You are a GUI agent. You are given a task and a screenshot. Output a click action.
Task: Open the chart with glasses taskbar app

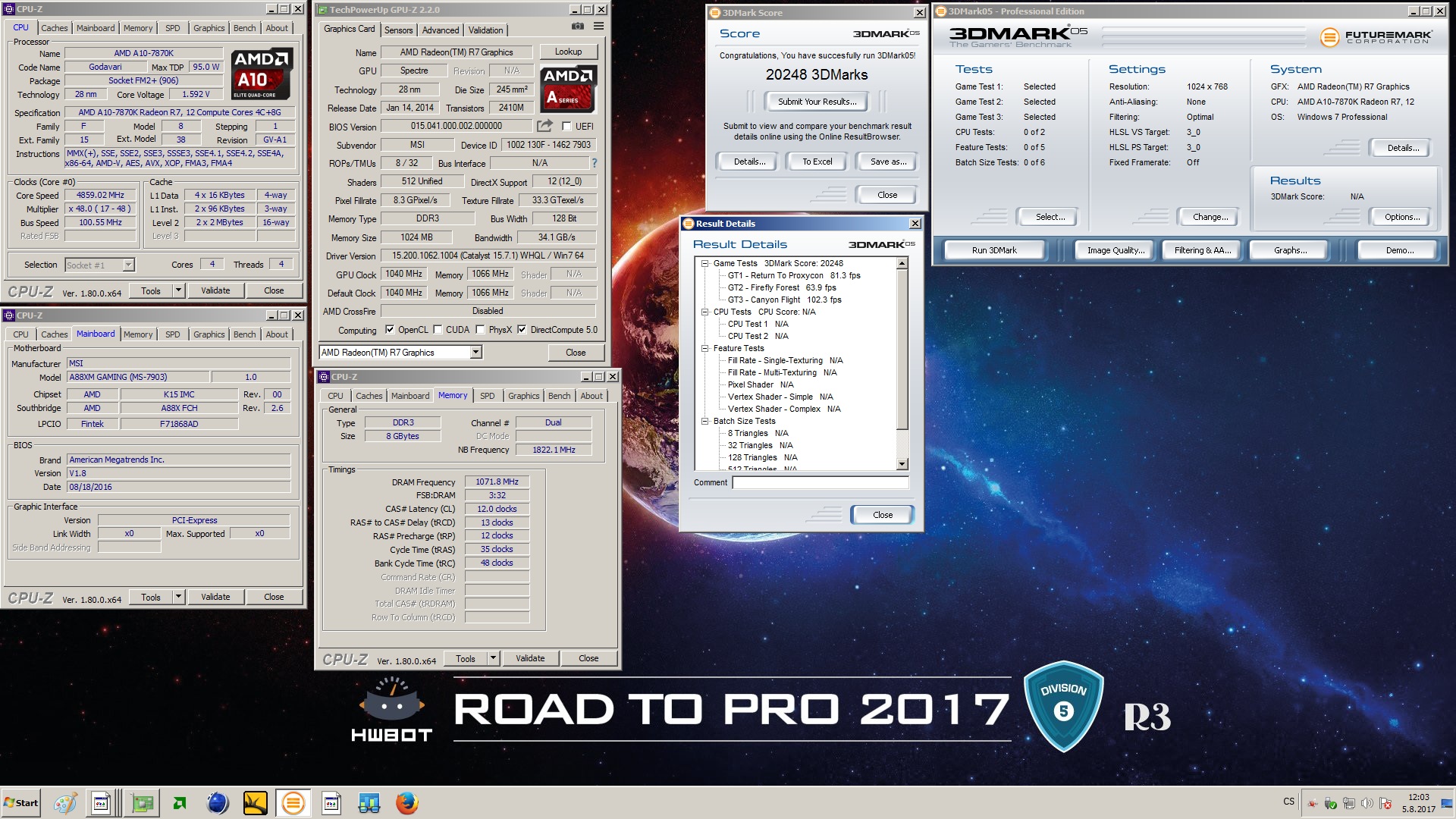(x=369, y=803)
